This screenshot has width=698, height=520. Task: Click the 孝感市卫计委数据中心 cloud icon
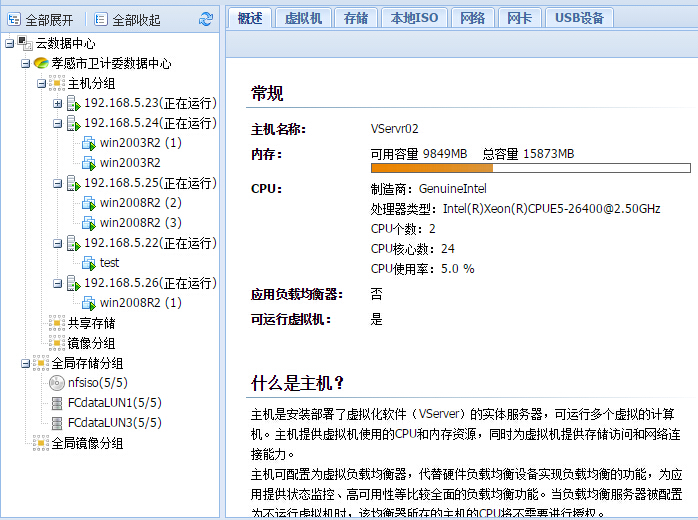(41, 63)
